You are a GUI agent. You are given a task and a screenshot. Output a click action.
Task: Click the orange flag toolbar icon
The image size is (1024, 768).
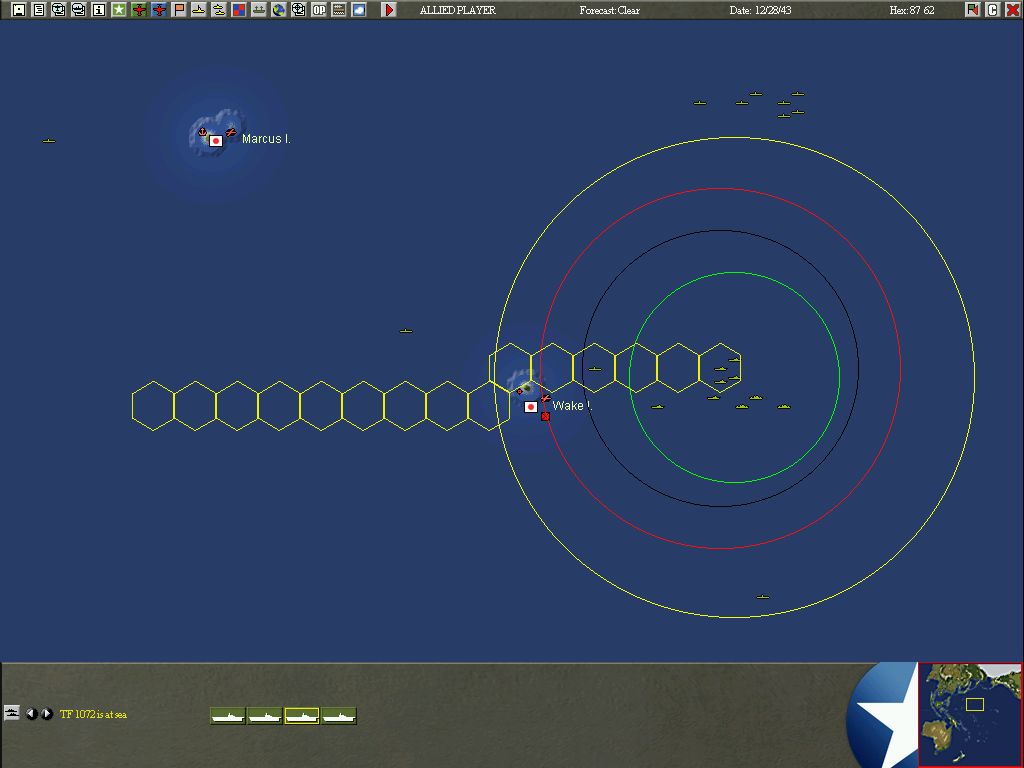tap(179, 10)
